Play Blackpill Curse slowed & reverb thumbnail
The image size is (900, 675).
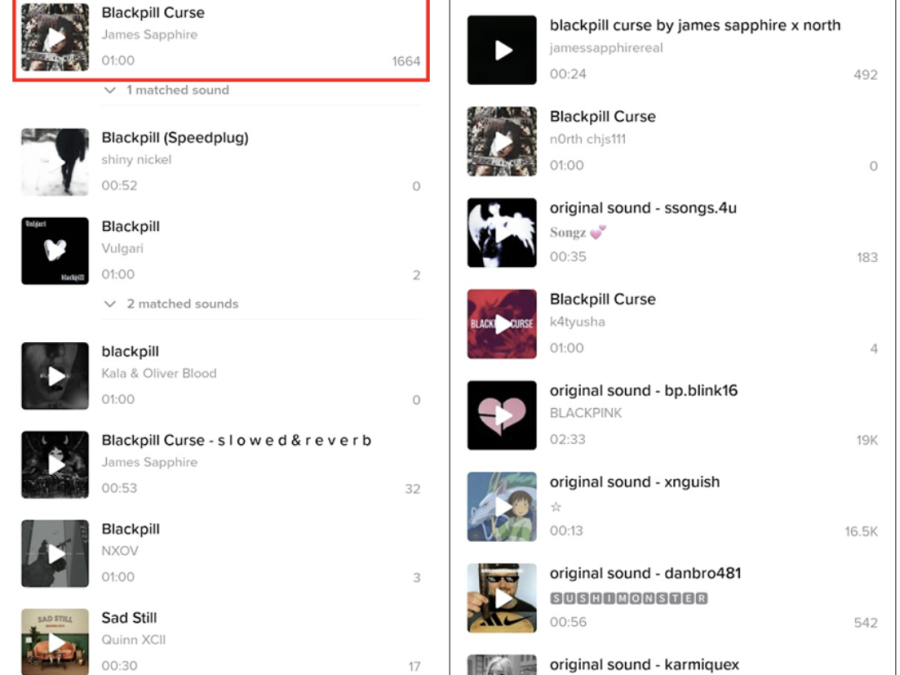[55, 465]
